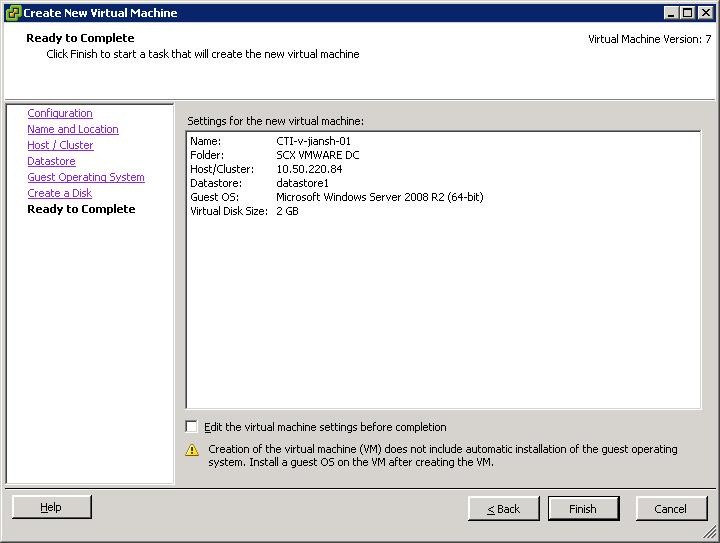Cancel the new virtual machine wizard
The image size is (720, 543).
(670, 509)
